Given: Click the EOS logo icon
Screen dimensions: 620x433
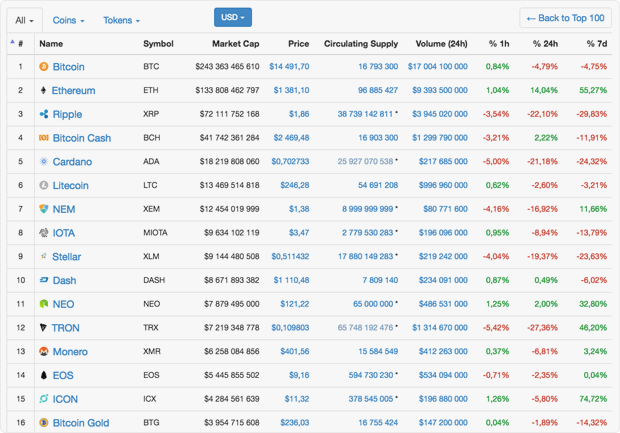Looking at the screenshot, I should point(43,375).
